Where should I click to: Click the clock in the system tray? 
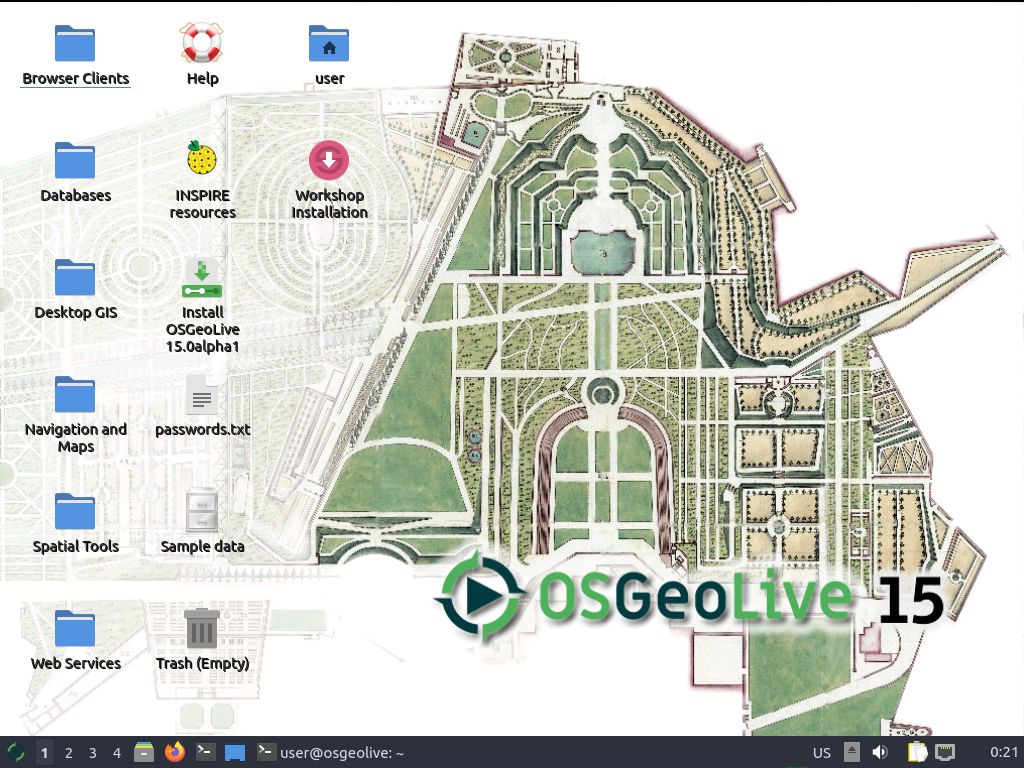tap(1003, 753)
